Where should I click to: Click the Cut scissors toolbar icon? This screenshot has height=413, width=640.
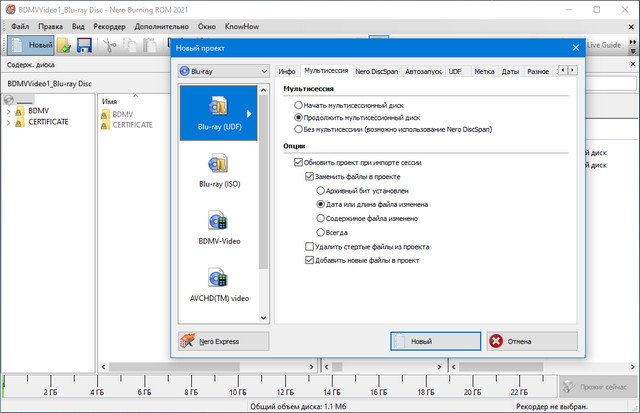tap(109, 45)
